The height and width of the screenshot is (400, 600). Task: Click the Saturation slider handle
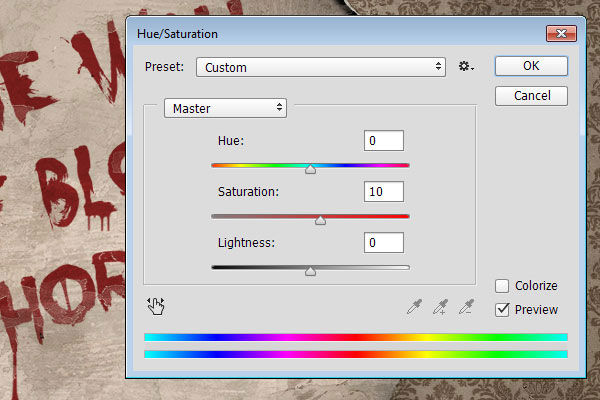320,220
